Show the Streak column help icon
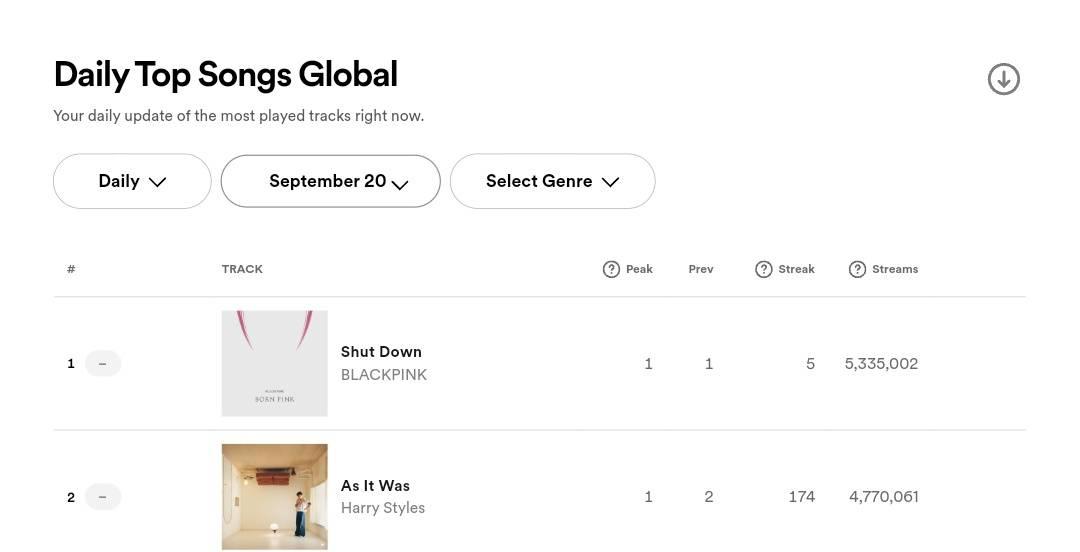 pos(763,269)
